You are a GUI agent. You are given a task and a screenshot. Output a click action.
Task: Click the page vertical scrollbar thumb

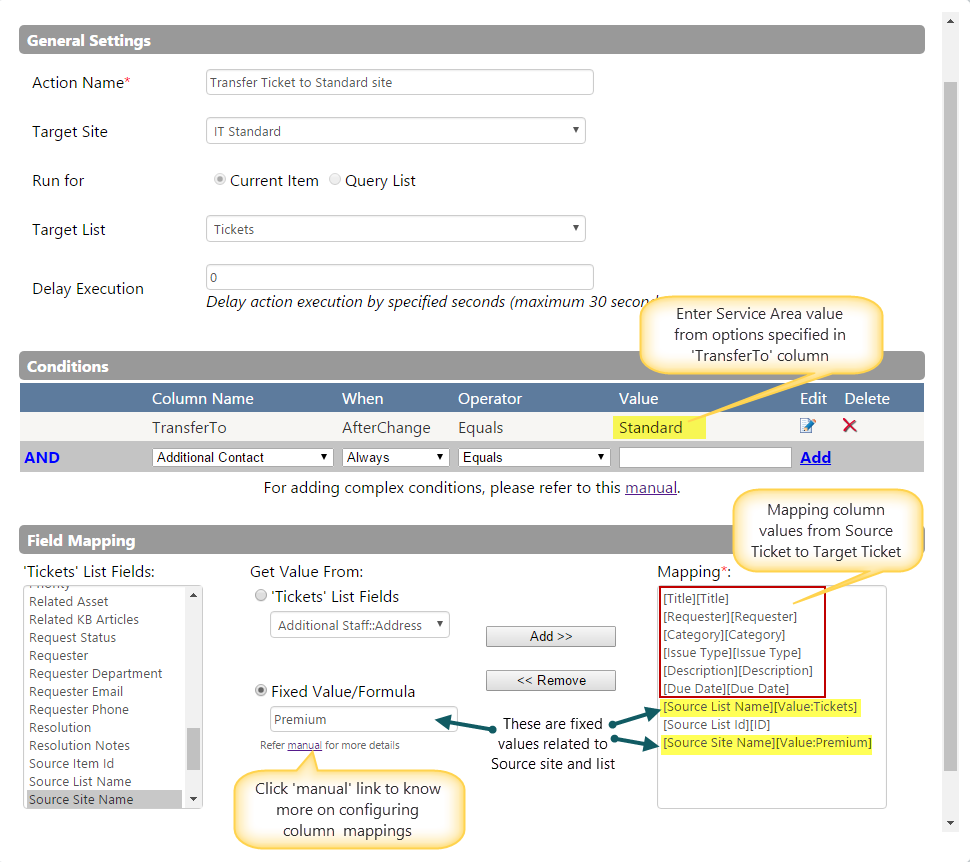tap(950, 427)
